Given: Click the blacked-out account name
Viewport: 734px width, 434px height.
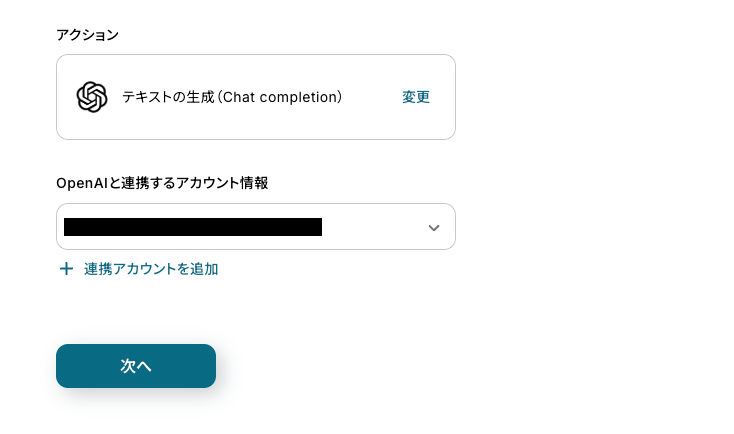Looking at the screenshot, I should click(193, 227).
